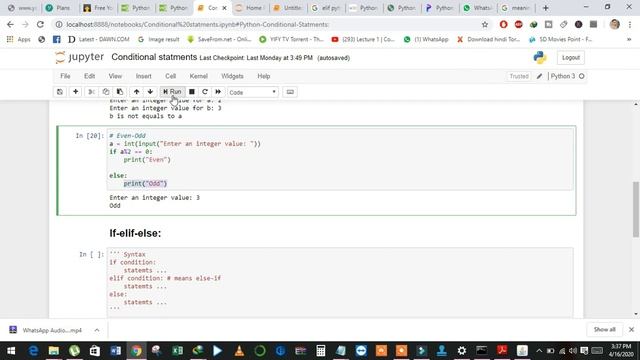640x360 pixels.
Task: Click the output text 'Odd'
Action: [115, 206]
